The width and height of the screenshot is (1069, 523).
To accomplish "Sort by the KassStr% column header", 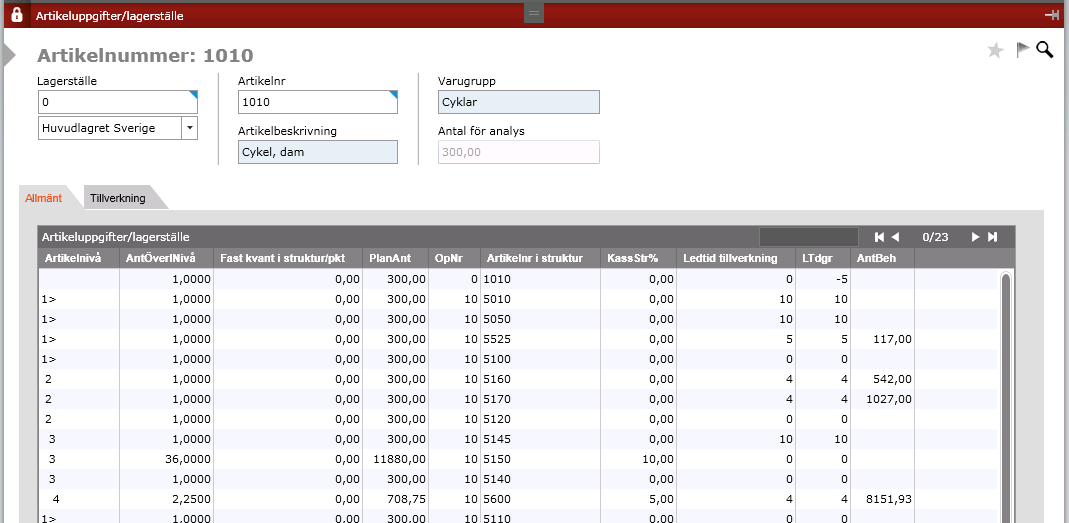I will pos(638,258).
